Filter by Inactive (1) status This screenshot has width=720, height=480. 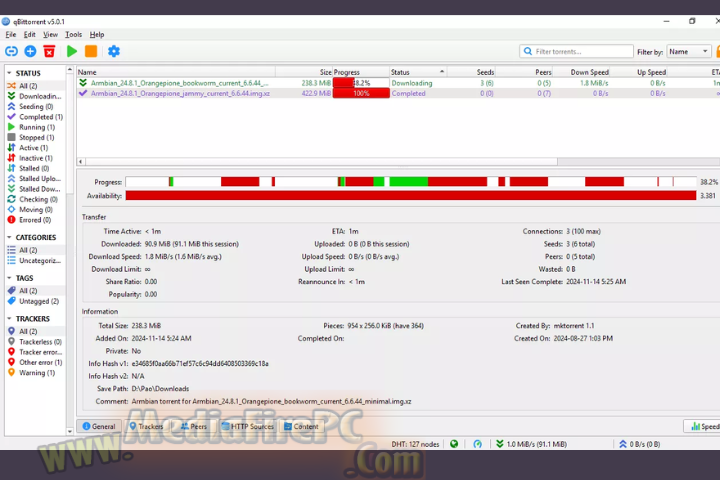(x=35, y=158)
